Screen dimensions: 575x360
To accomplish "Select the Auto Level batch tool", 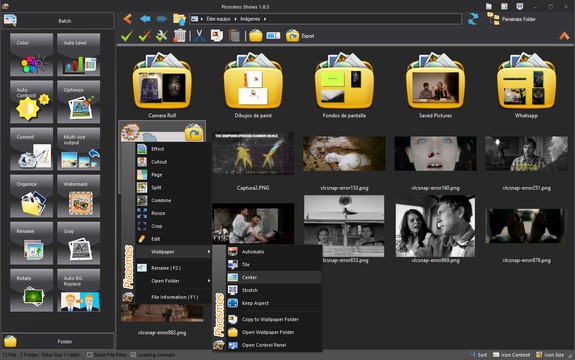I will (78, 55).
